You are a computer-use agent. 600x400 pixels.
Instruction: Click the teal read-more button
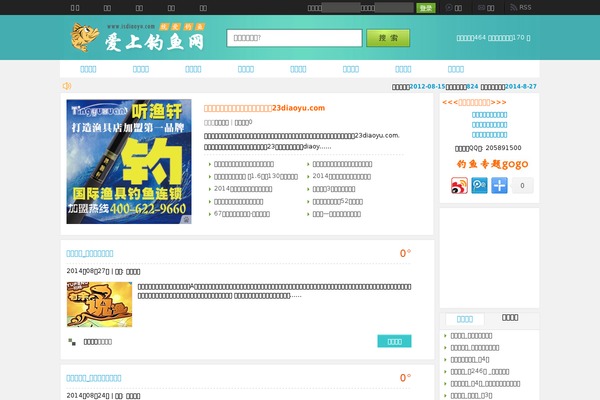click(x=394, y=341)
